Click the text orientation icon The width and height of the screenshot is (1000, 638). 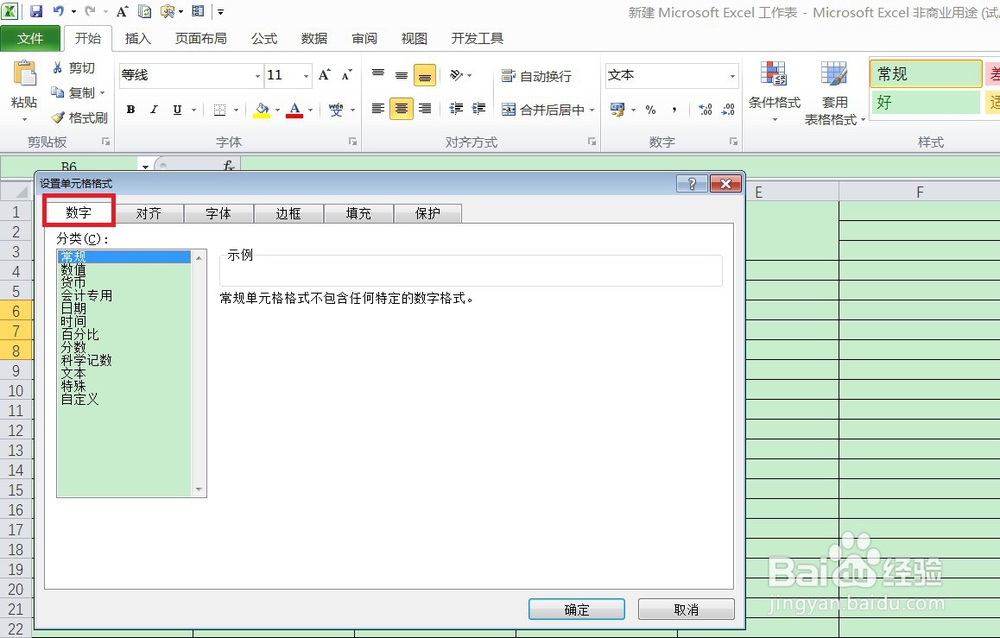[456, 75]
